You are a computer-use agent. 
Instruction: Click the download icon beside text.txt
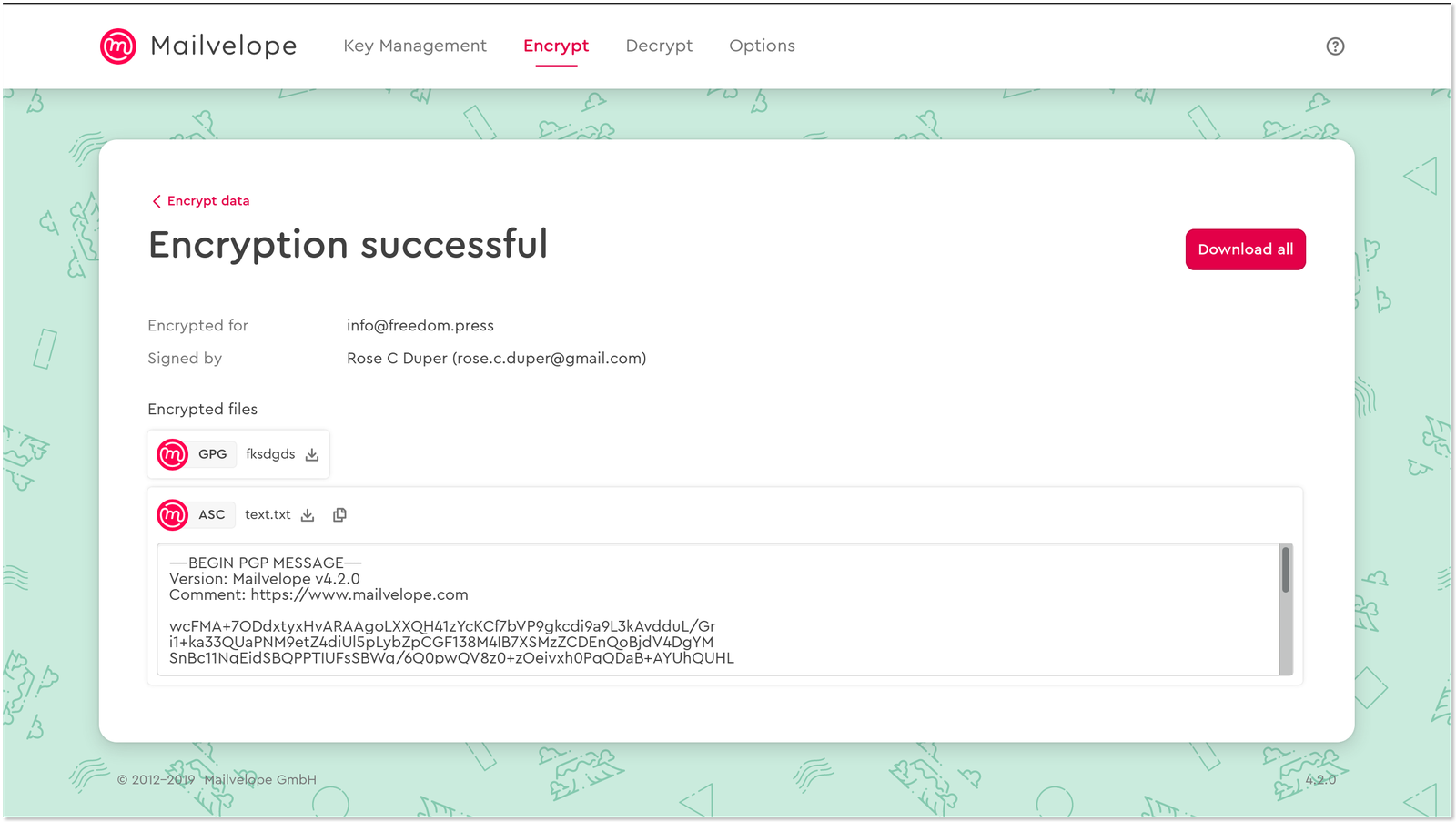tap(307, 514)
